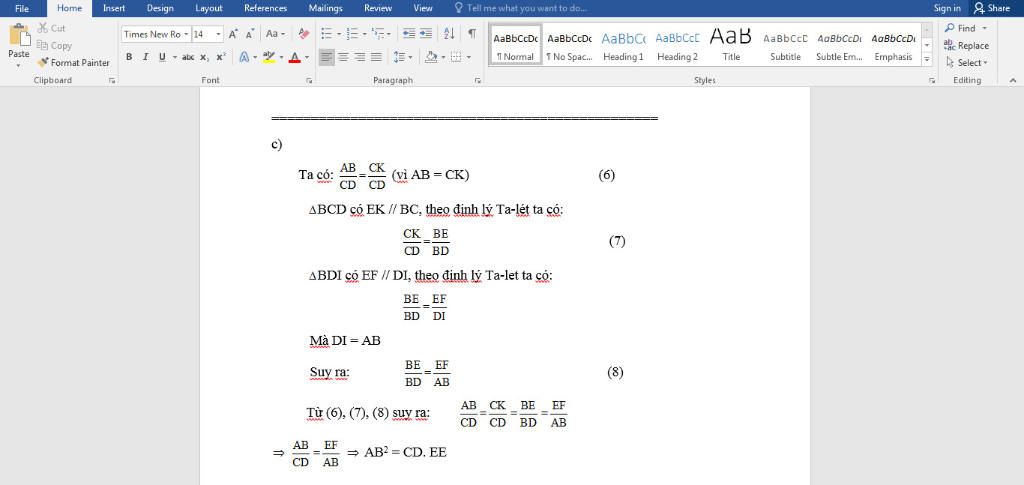The height and width of the screenshot is (485, 1024).
Task: Switch to the Design tab
Action: tap(160, 8)
